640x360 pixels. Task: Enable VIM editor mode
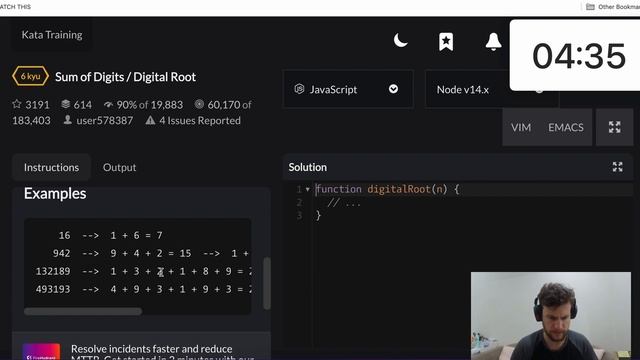tap(521, 127)
